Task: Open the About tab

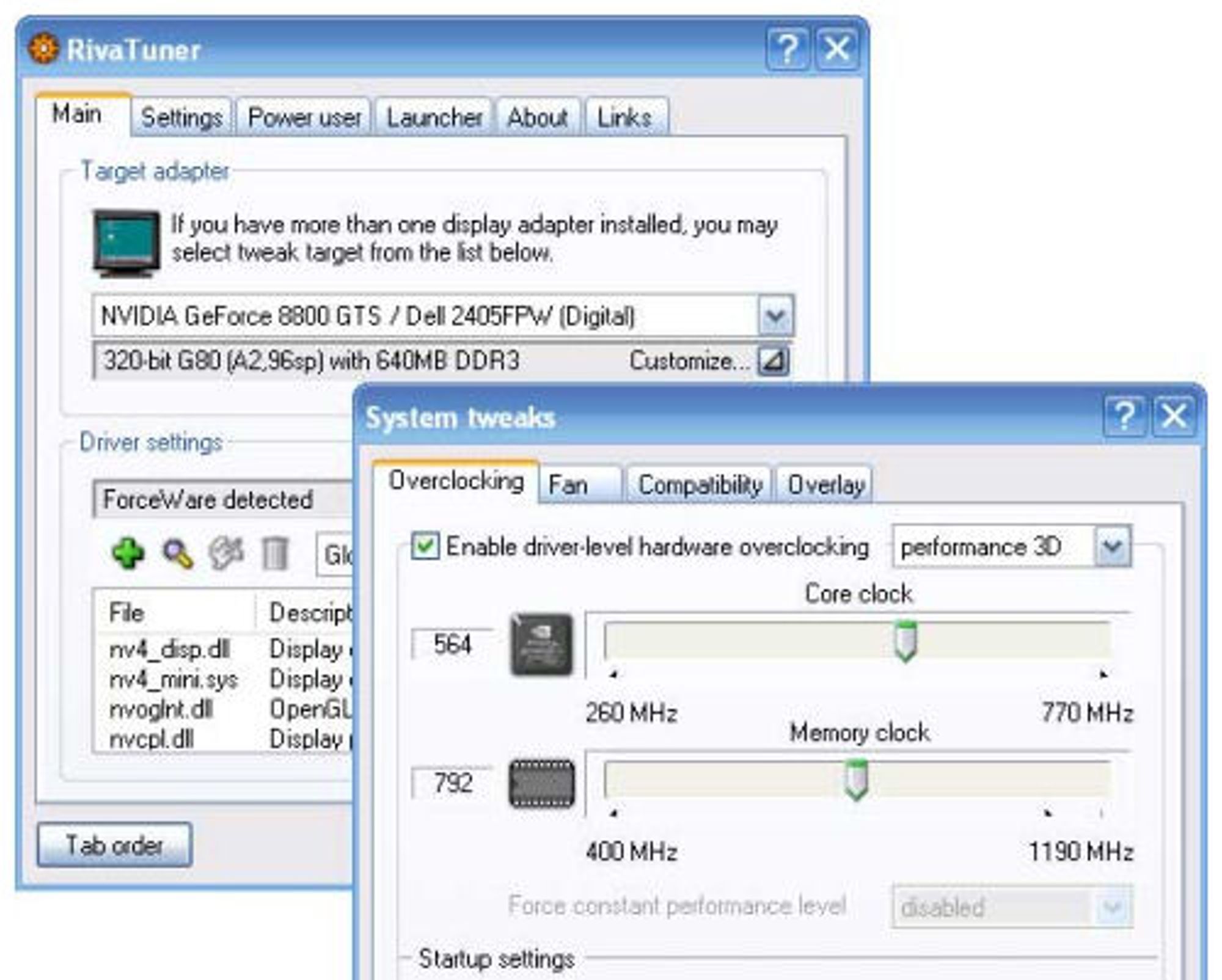Action: [x=538, y=117]
